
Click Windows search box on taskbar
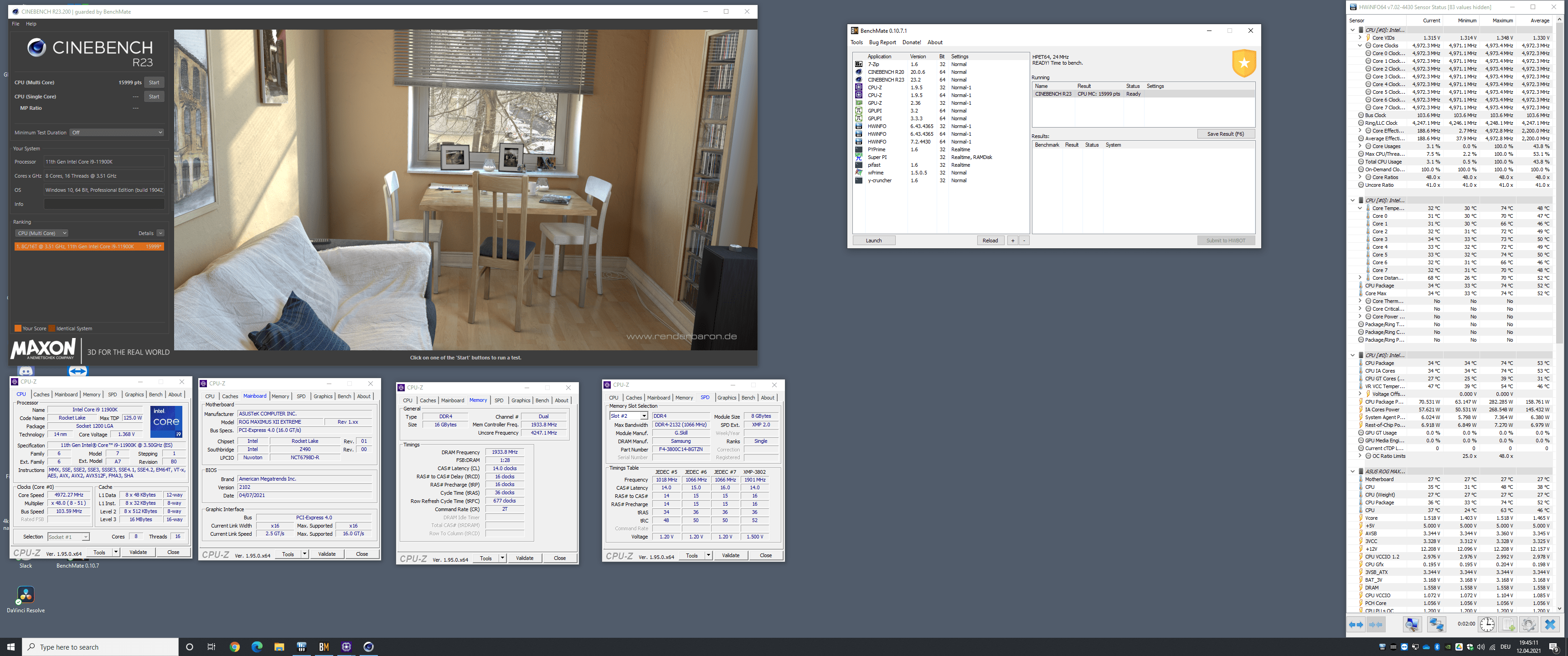tap(100, 647)
